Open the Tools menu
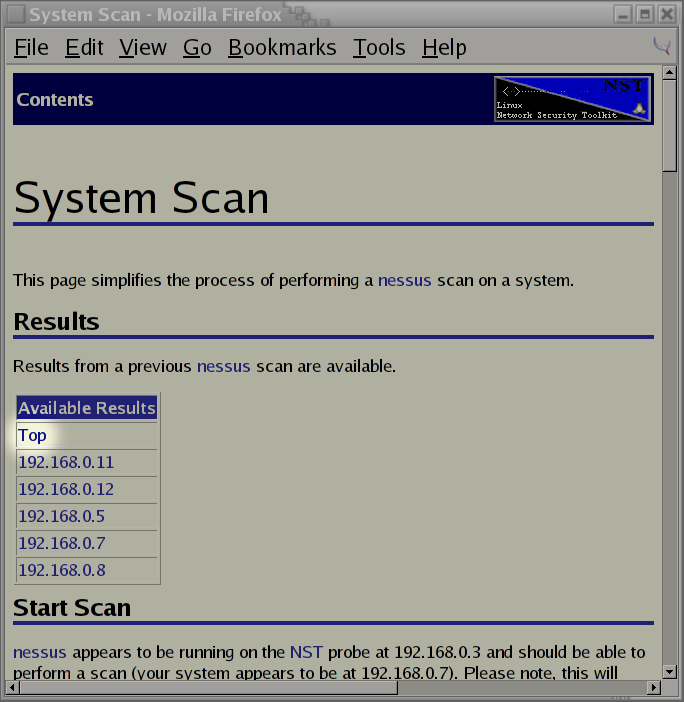The height and width of the screenshot is (702, 684). 379,47
